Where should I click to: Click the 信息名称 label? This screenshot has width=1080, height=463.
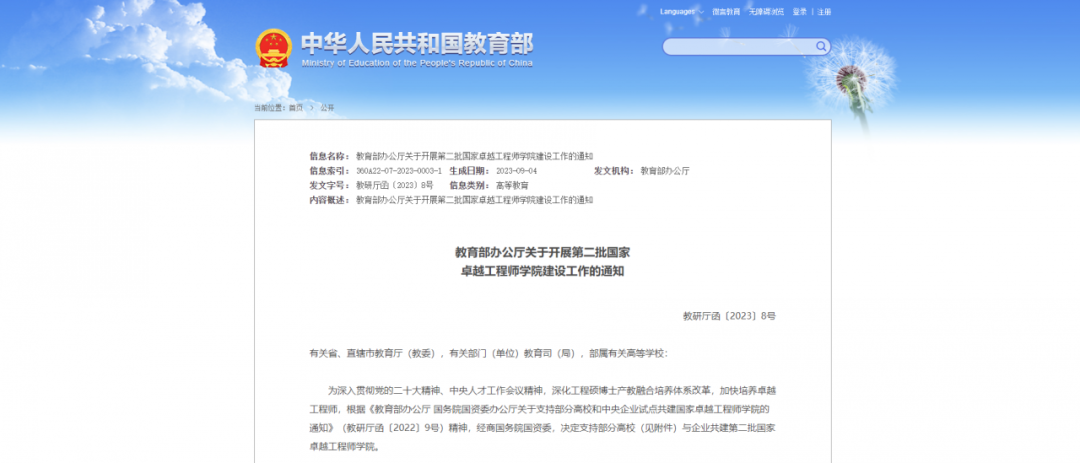[329, 156]
